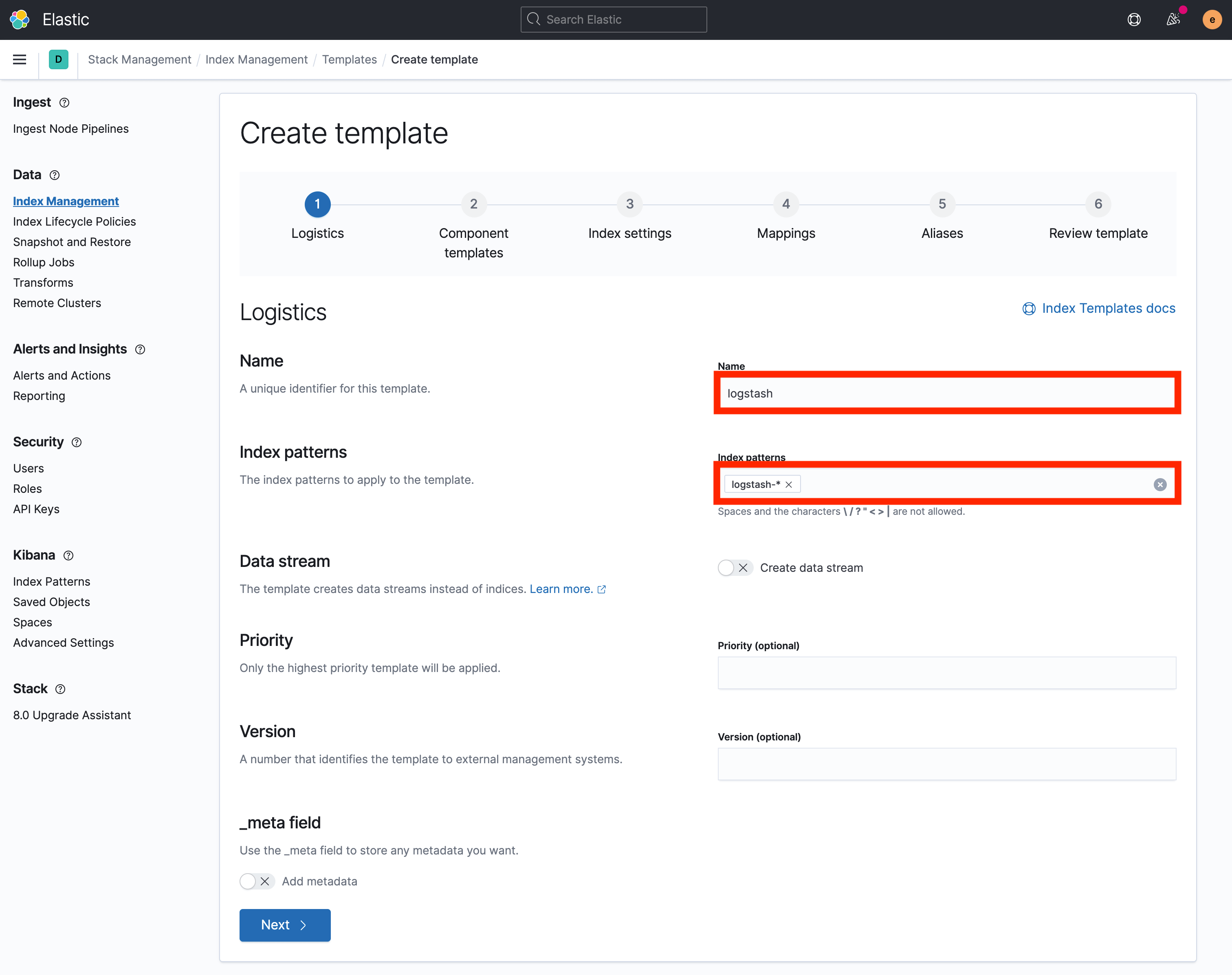Screen dimensions: 1232x975
Task: Click the Create template breadcrumb text
Action: (434, 59)
